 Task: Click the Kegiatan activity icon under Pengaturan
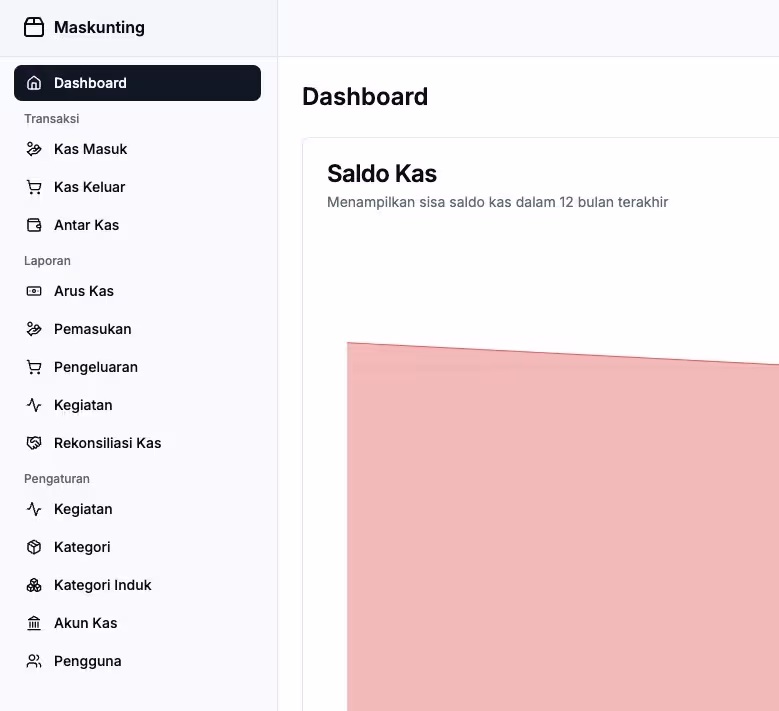click(34, 509)
